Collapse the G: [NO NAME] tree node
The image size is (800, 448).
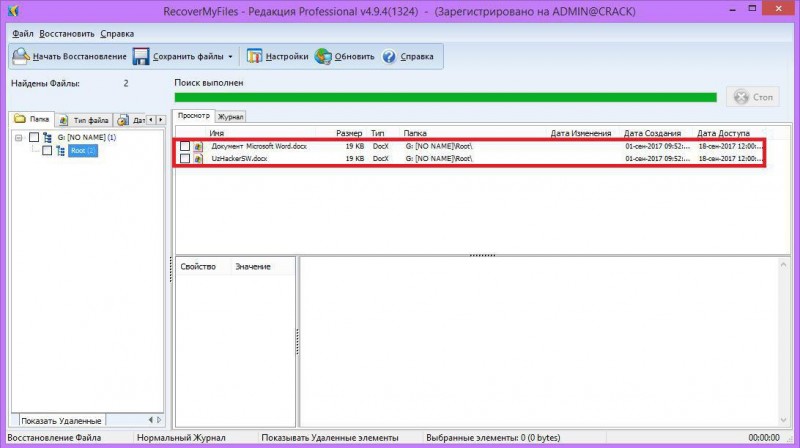click(18, 137)
